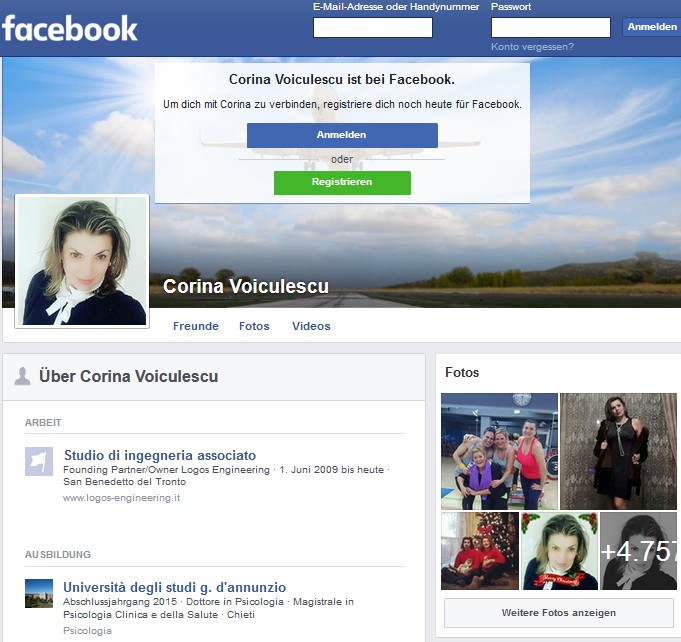The height and width of the screenshot is (642, 681).
Task: Open Corina Voiculescu's profile picture
Action: 82,261
